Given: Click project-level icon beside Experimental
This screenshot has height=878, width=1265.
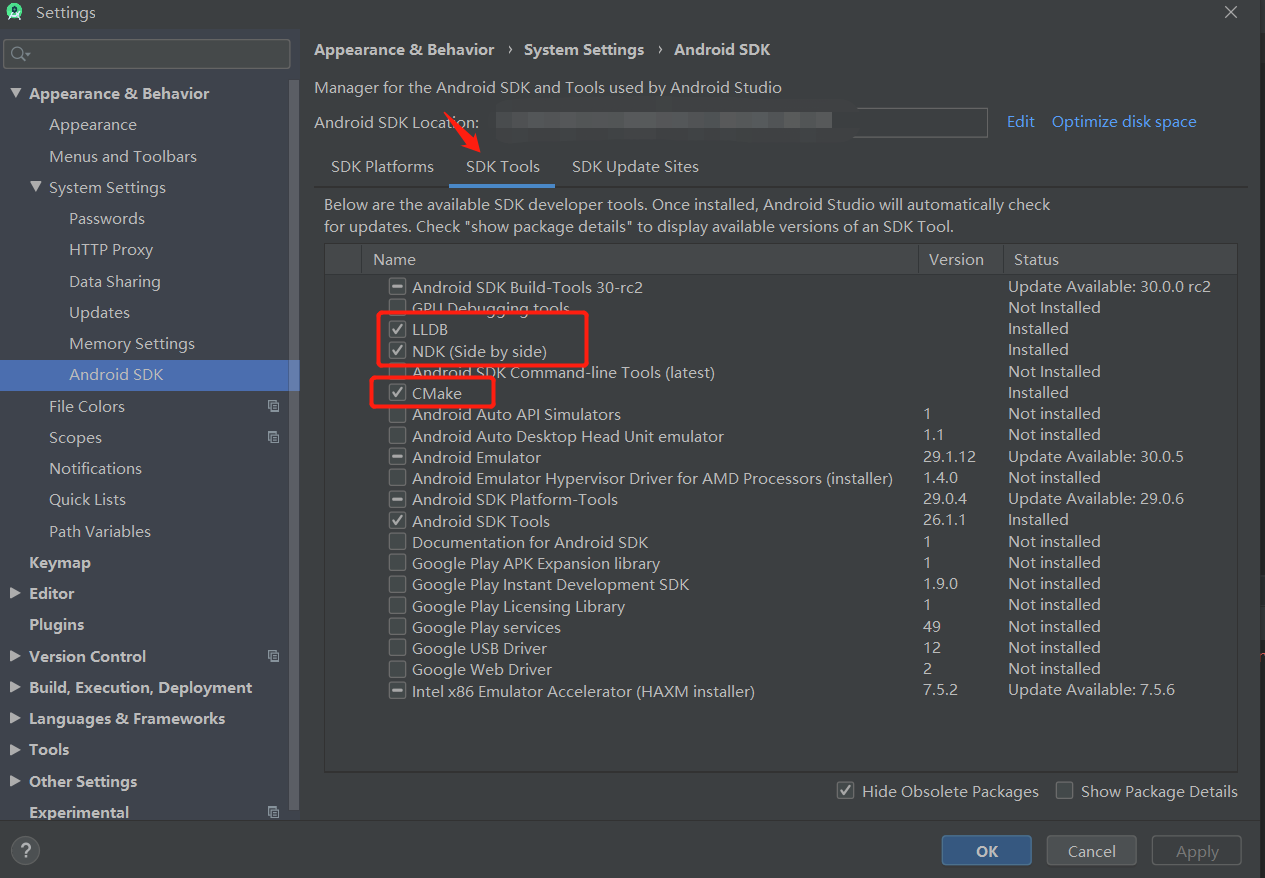Looking at the screenshot, I should pos(273,812).
